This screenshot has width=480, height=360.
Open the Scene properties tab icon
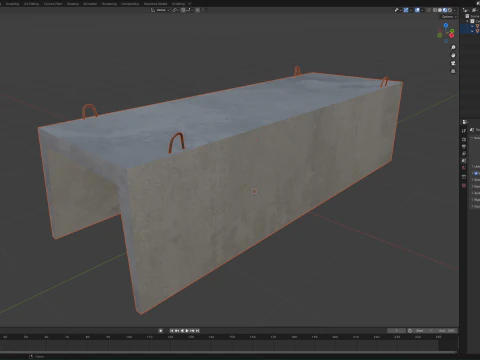coord(464,161)
